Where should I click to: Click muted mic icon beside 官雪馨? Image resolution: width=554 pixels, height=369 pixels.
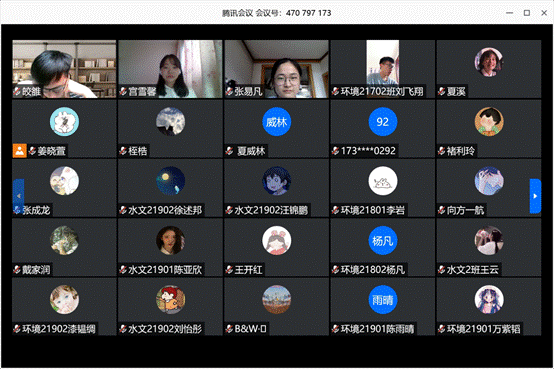123,92
